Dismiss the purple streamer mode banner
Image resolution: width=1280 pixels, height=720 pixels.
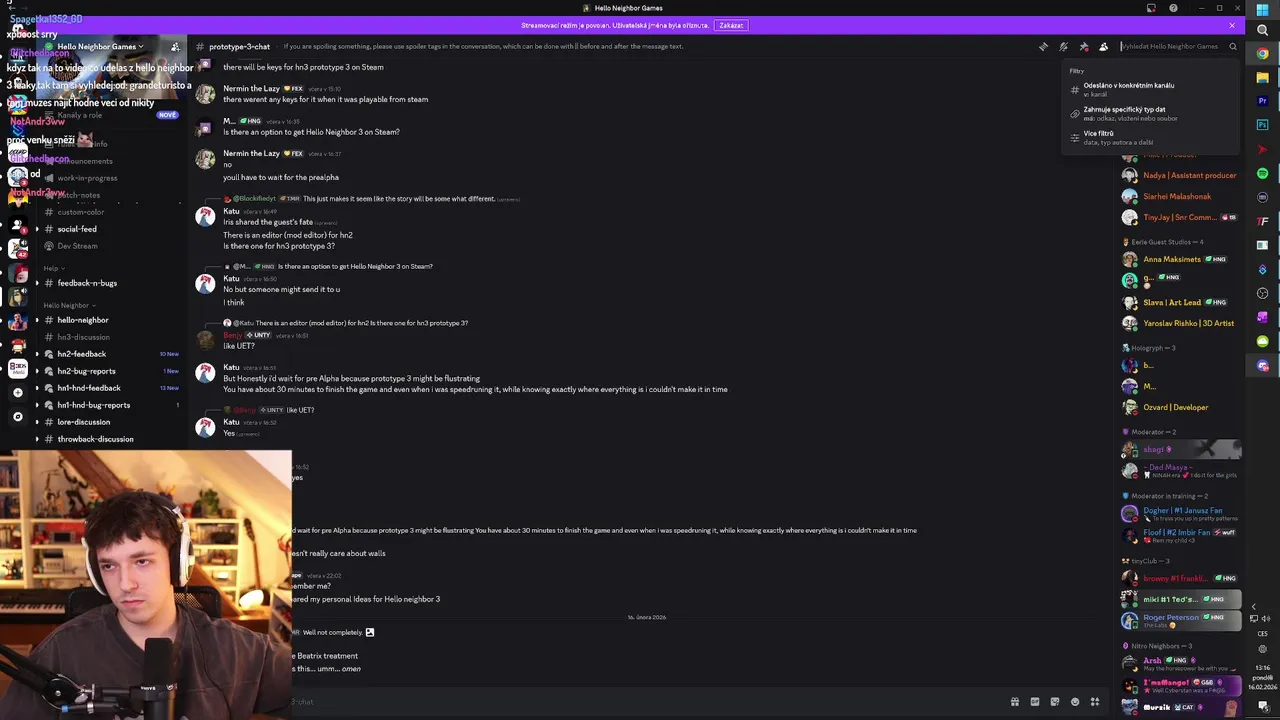point(1232,25)
